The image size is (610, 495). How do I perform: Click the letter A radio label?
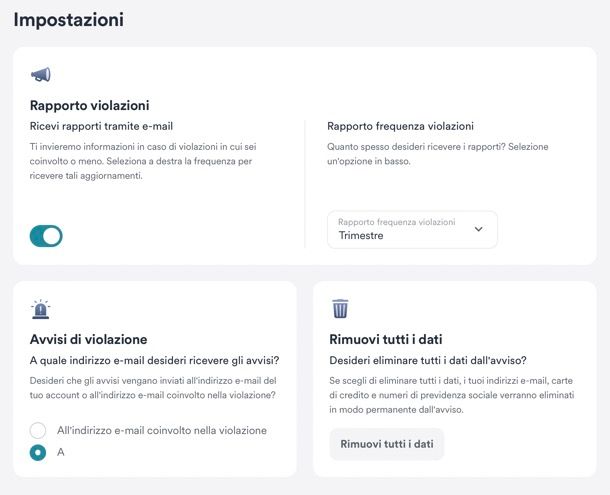pyautogui.click(x=61, y=452)
